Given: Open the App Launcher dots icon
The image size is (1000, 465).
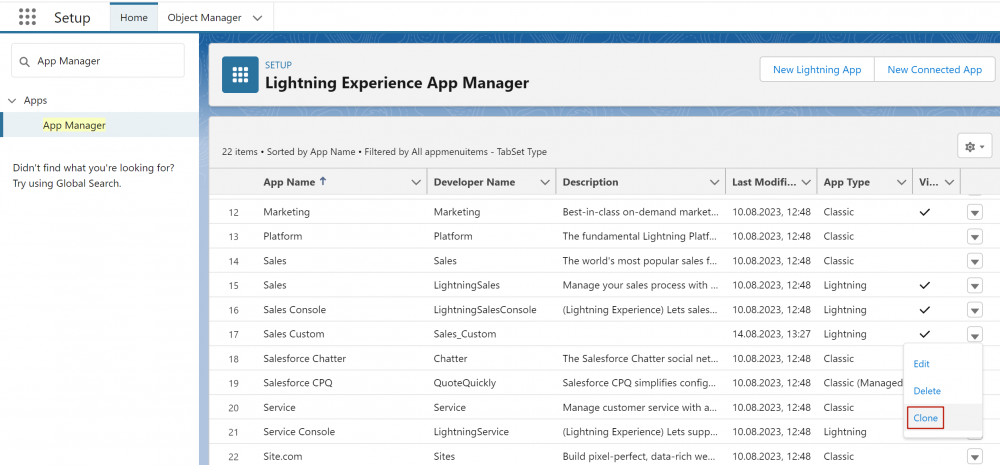Looking at the screenshot, I should (x=27, y=17).
